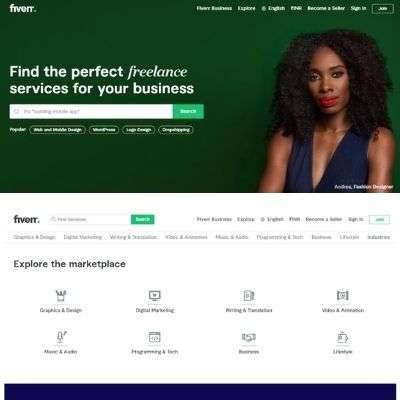The height and width of the screenshot is (400, 400).
Task: Click the Fiverr logo in the green header
Action: [x=23, y=8]
